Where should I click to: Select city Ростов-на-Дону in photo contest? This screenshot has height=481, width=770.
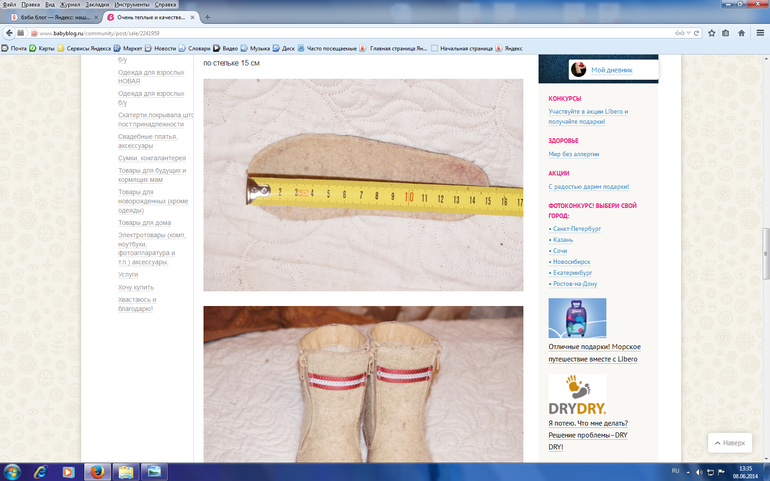tap(575, 283)
